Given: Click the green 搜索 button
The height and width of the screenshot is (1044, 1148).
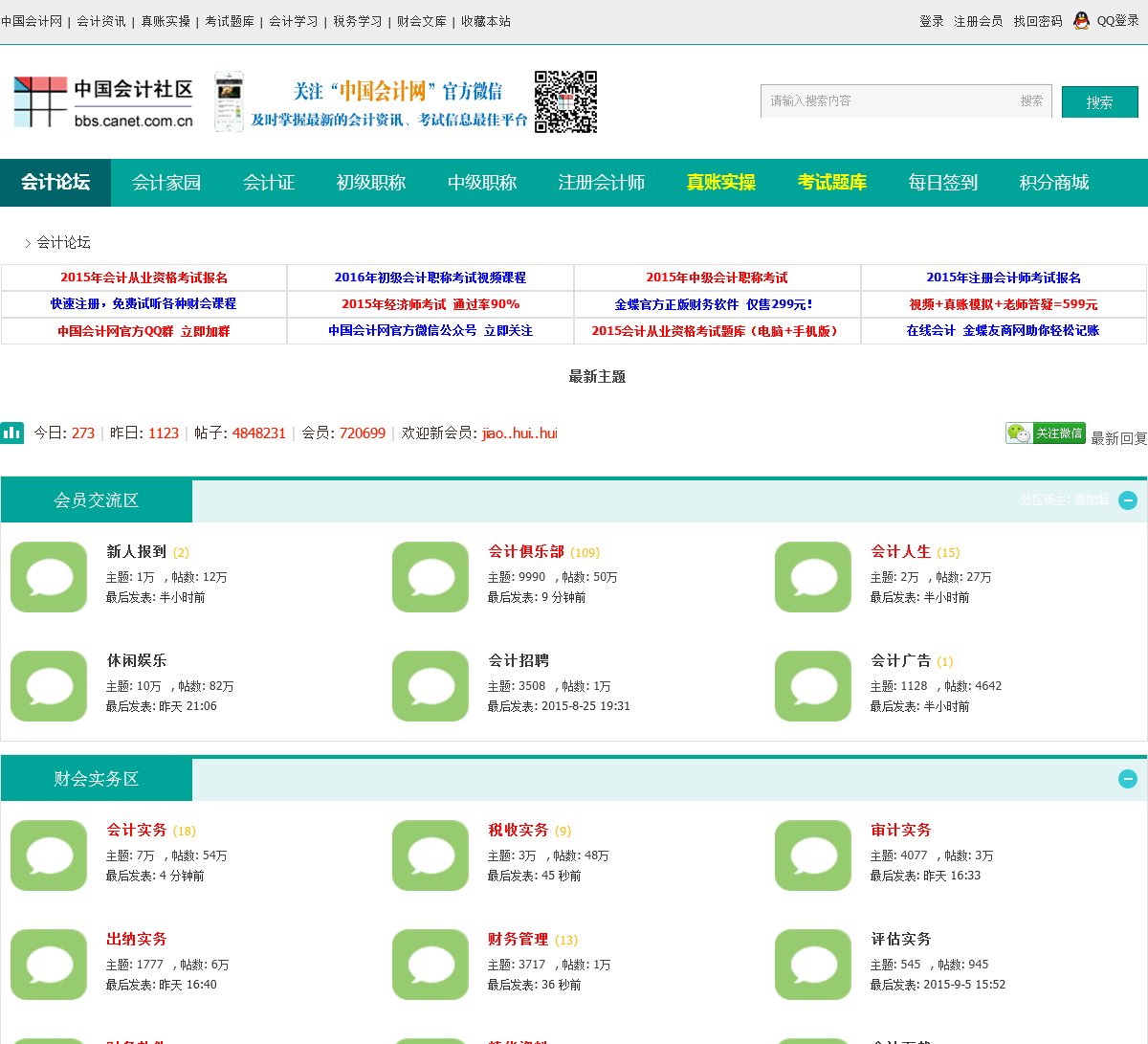Looking at the screenshot, I should point(1100,101).
